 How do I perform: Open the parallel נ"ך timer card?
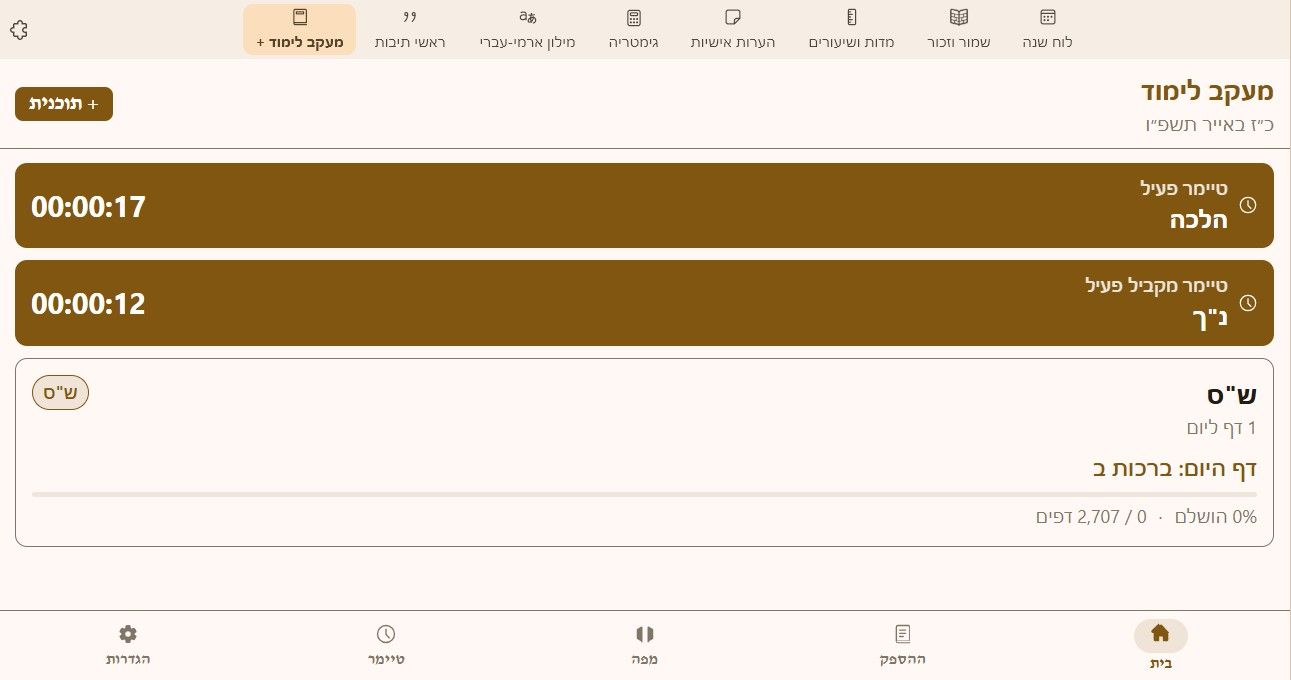[645, 303]
